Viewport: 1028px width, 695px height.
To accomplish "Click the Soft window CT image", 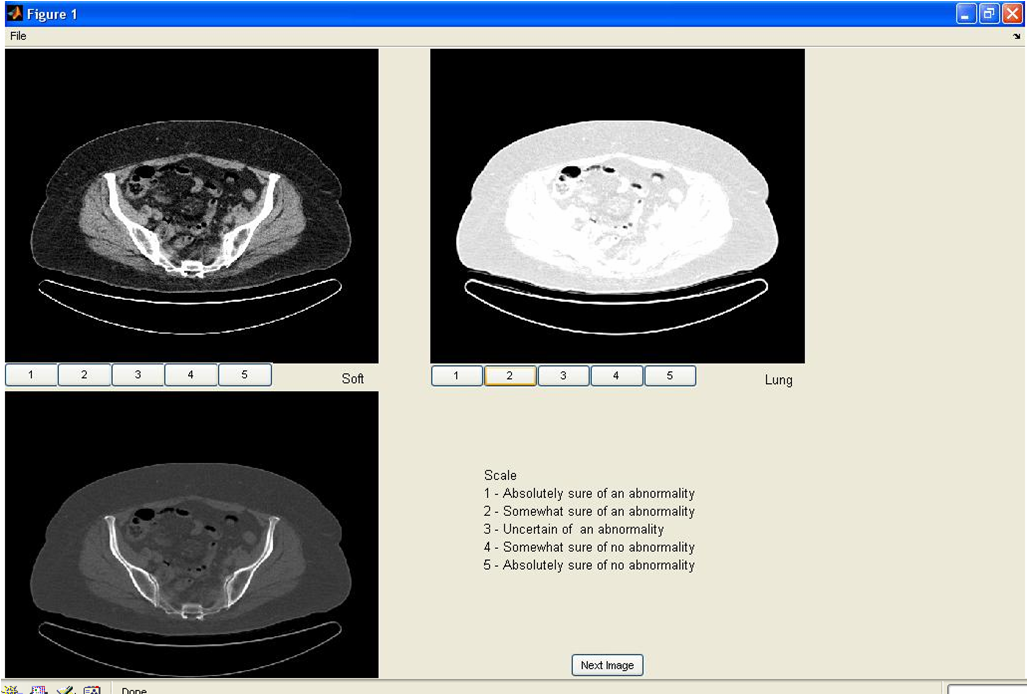I will (x=191, y=206).
